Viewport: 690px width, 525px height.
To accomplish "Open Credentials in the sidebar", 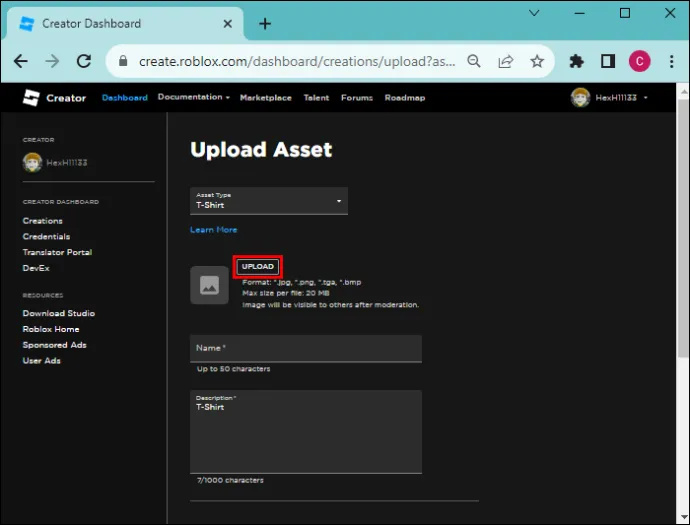I will (x=46, y=237).
